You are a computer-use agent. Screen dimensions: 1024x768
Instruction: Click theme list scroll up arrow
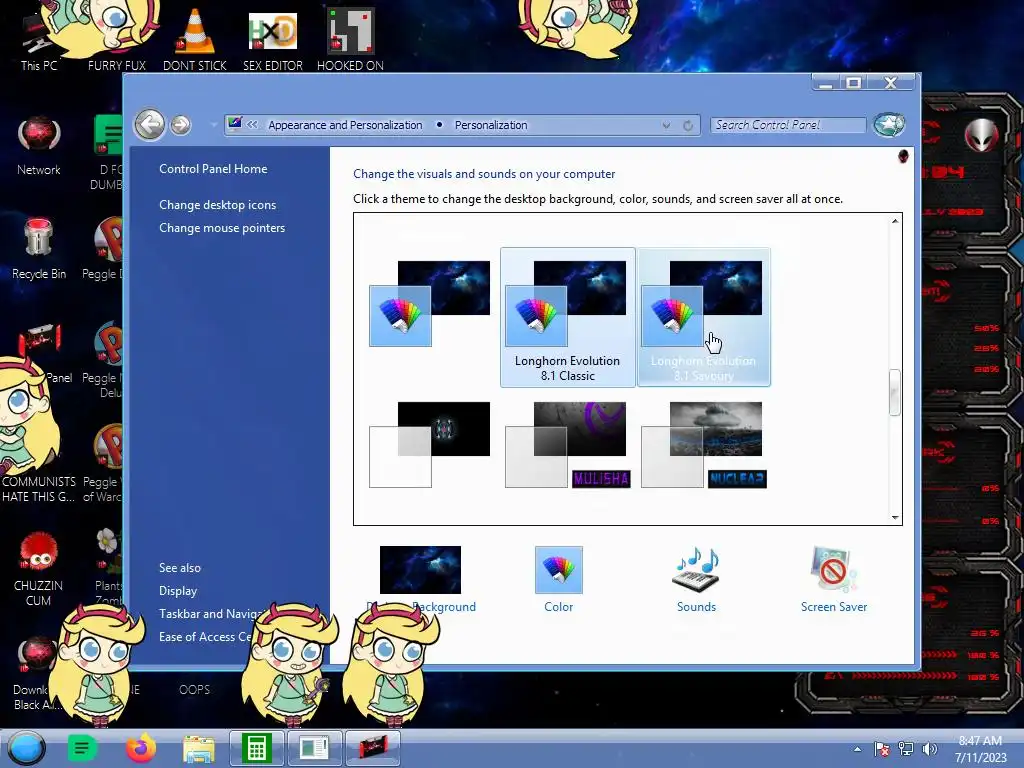895,221
